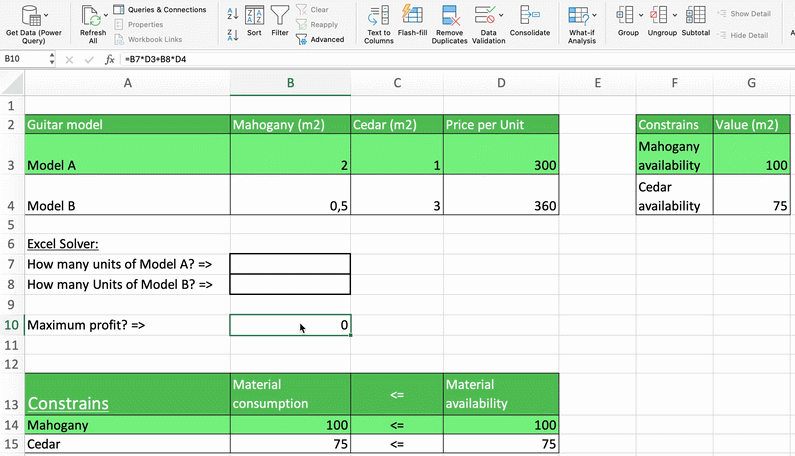
Task: Click Remove Duplicates in the ribbon
Action: (x=450, y=24)
